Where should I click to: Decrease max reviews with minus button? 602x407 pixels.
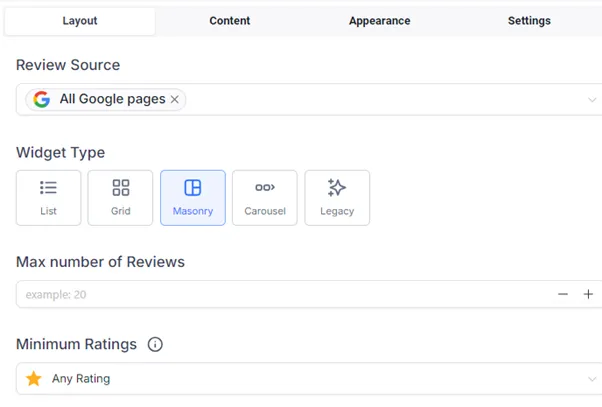point(563,294)
